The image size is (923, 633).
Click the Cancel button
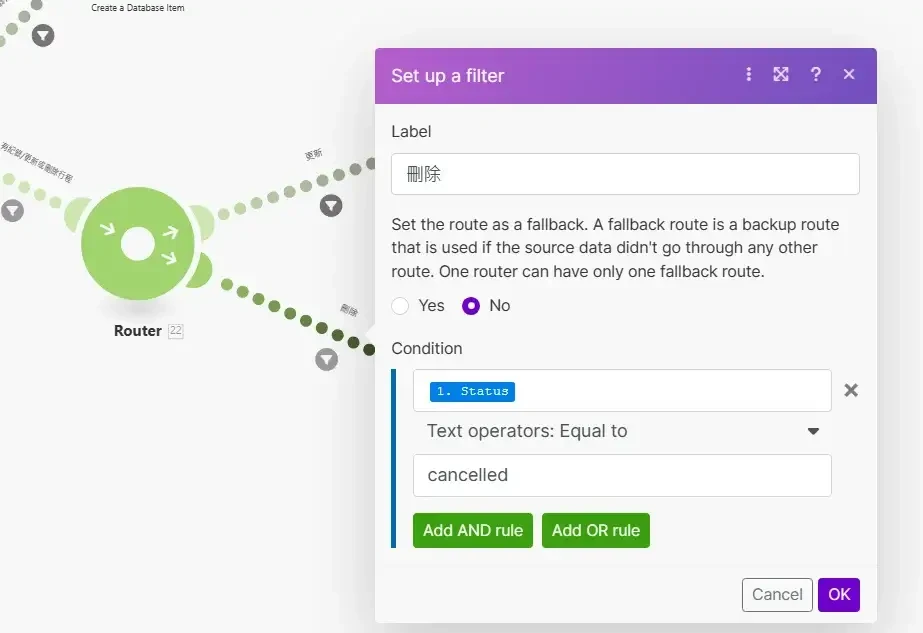[x=777, y=595]
